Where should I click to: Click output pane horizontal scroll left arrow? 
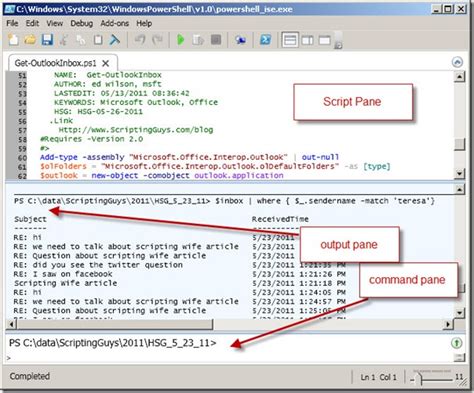(x=11, y=324)
